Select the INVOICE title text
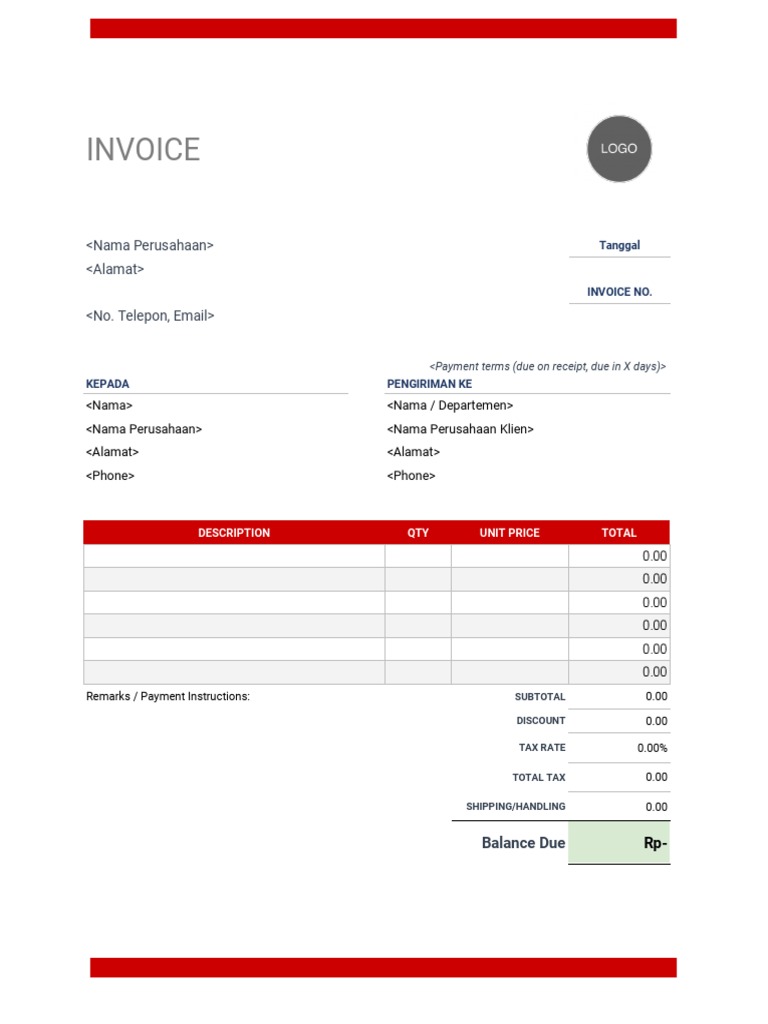Viewport: 768px width, 1024px height. click(143, 150)
